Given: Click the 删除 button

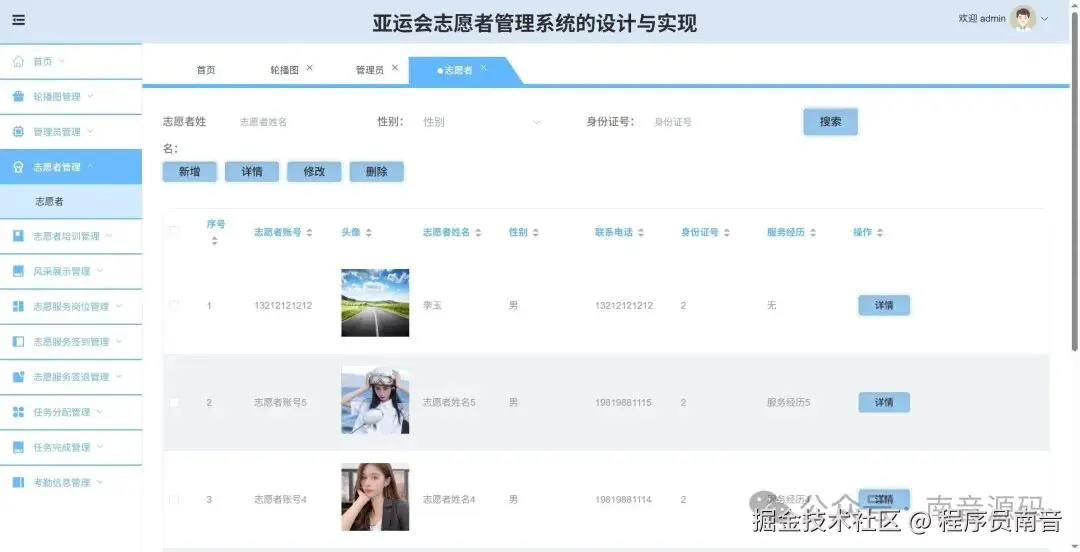Looking at the screenshot, I should [x=376, y=172].
